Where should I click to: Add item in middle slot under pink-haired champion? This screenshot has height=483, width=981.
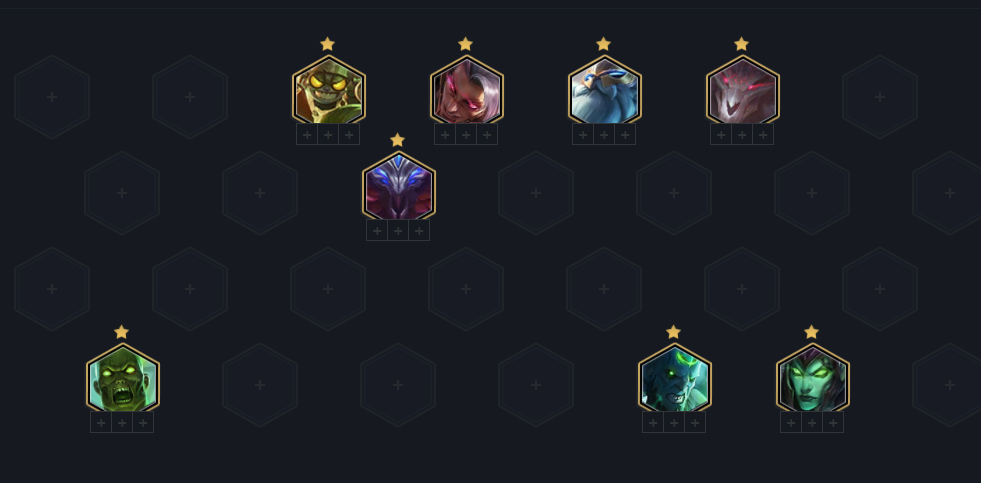(x=466, y=135)
